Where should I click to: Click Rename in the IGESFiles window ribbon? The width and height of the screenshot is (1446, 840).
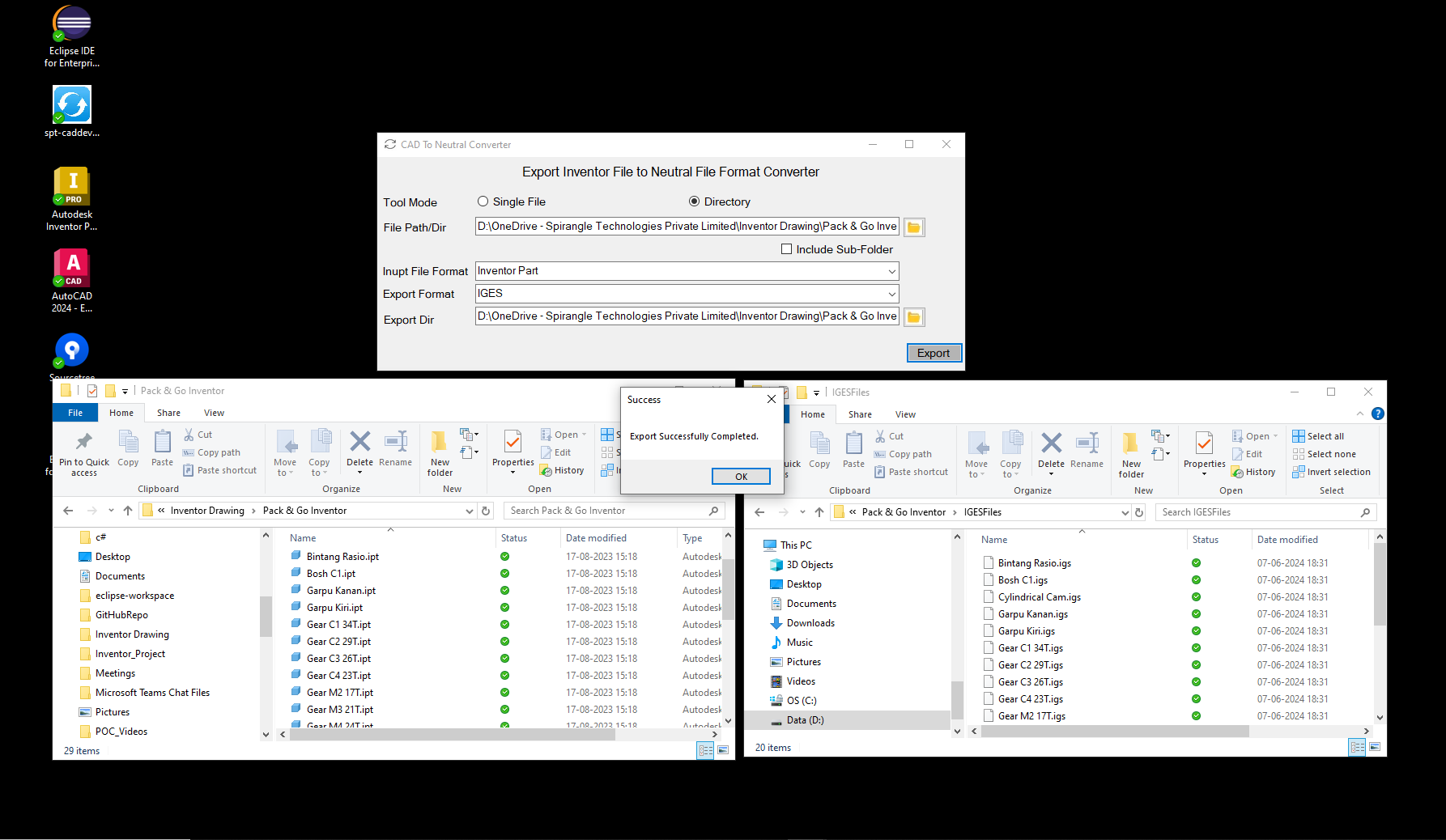[1087, 450]
